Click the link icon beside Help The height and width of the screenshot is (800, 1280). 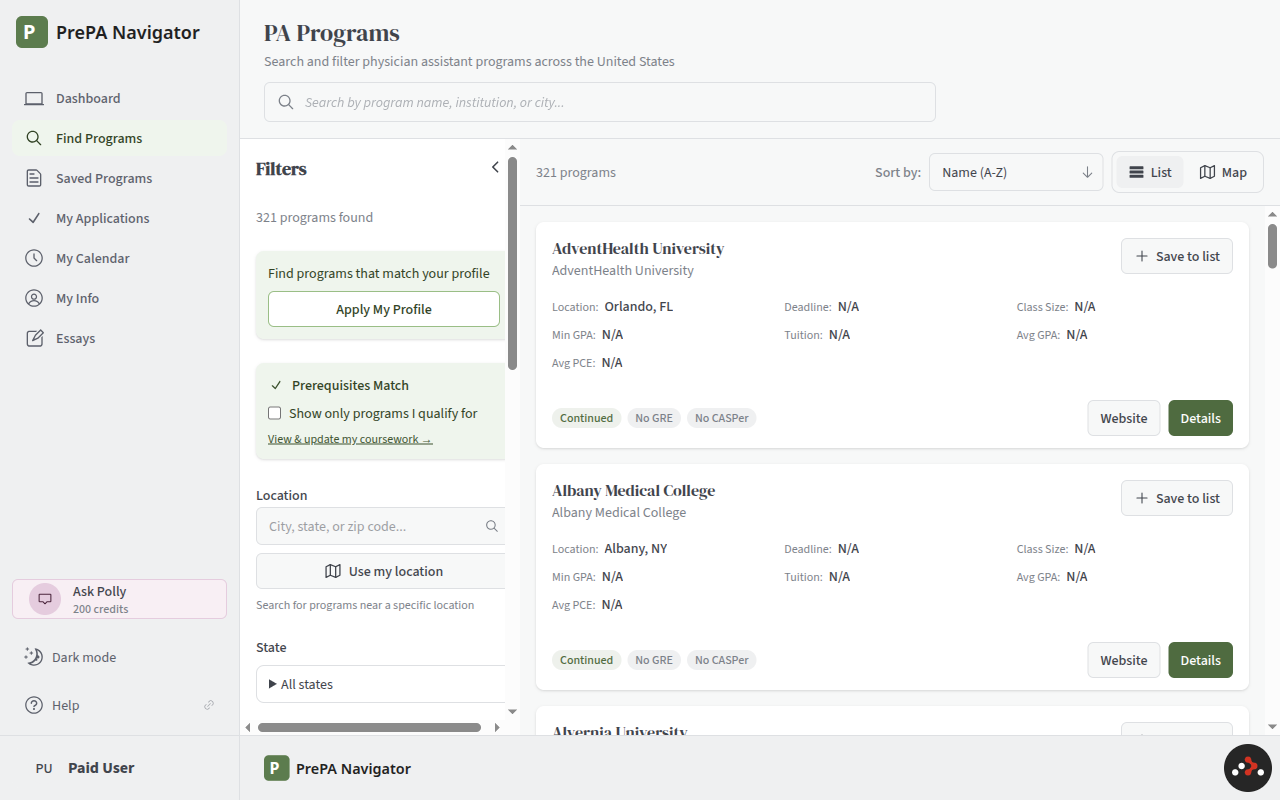[209, 705]
